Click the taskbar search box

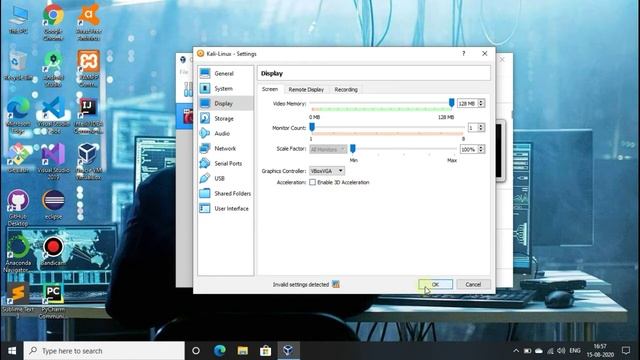104,351
